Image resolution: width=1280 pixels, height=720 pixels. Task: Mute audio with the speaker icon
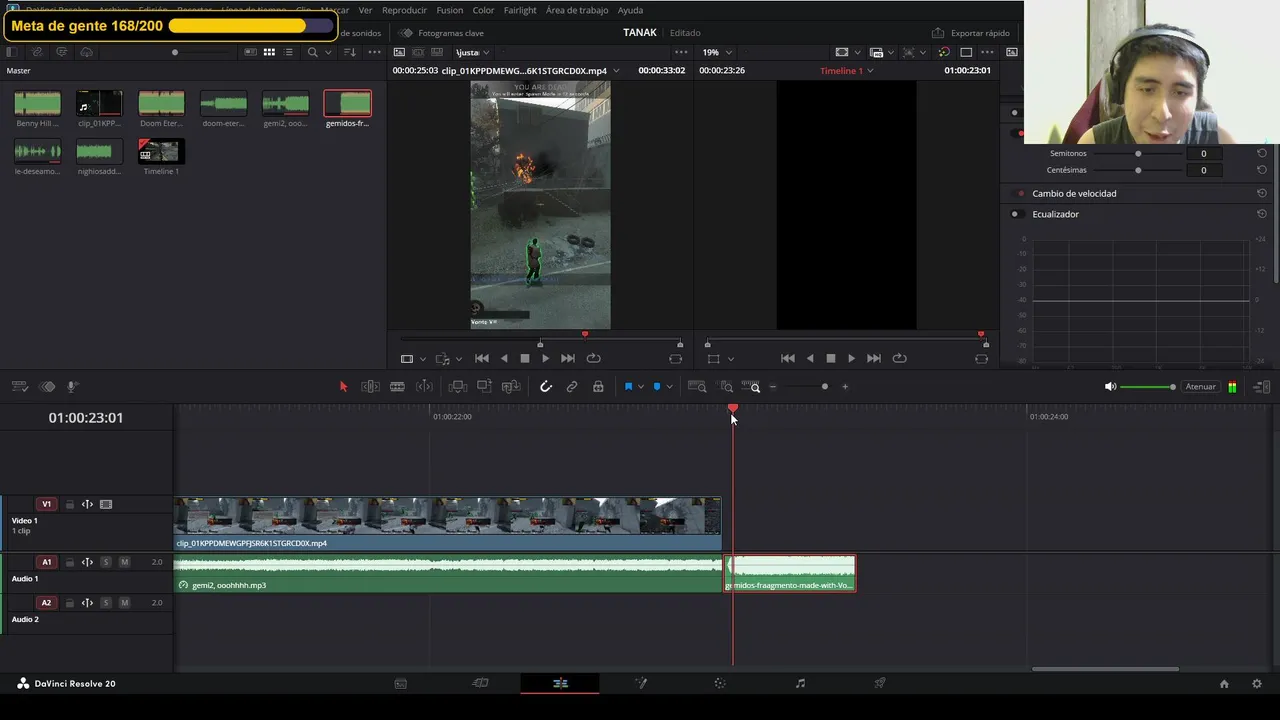coord(1110,387)
